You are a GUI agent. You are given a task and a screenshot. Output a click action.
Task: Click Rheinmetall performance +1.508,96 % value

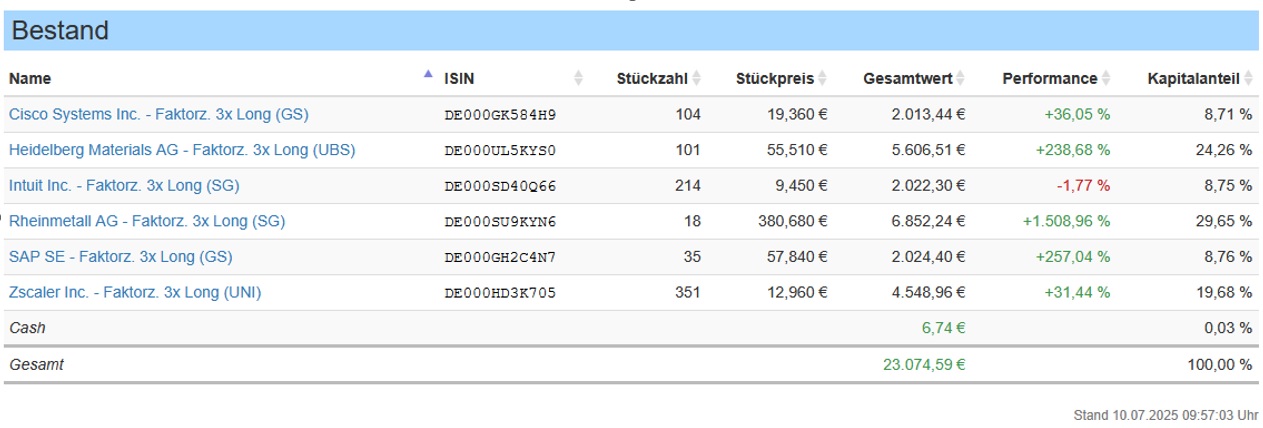tap(1066, 221)
